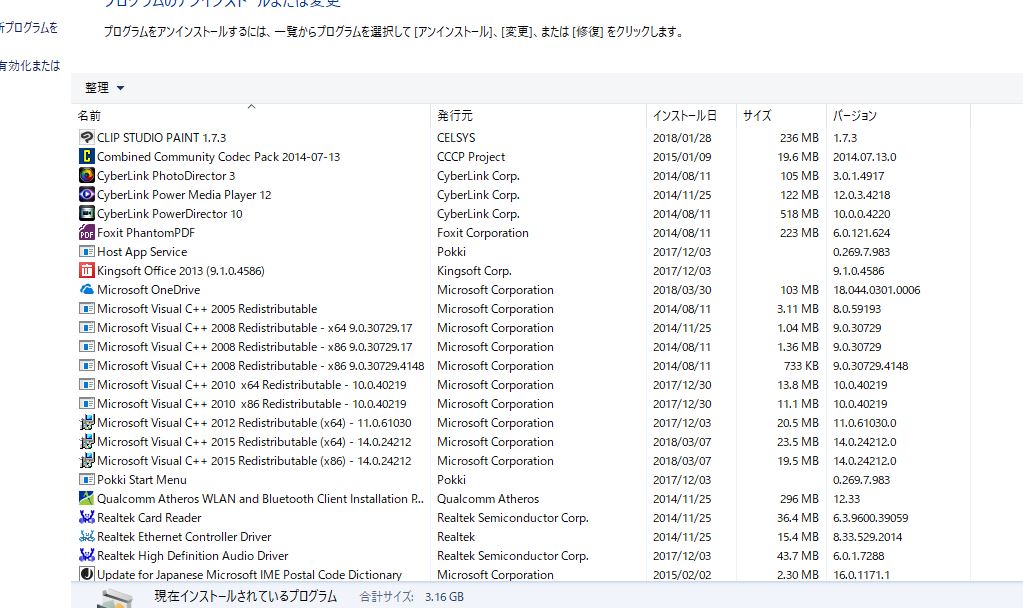The height and width of the screenshot is (608, 1023).
Task: Open the 整理 dropdown menu
Action: [x=104, y=87]
